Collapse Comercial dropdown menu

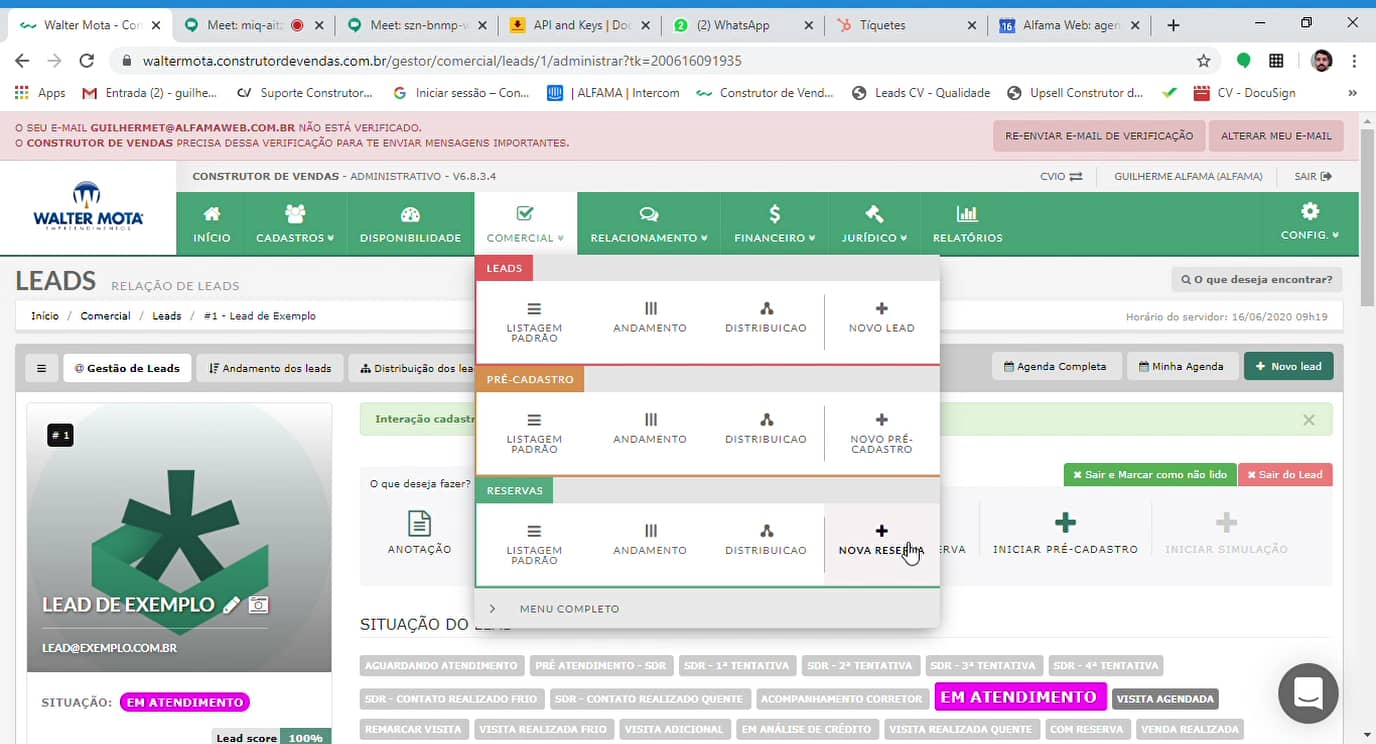pos(525,224)
